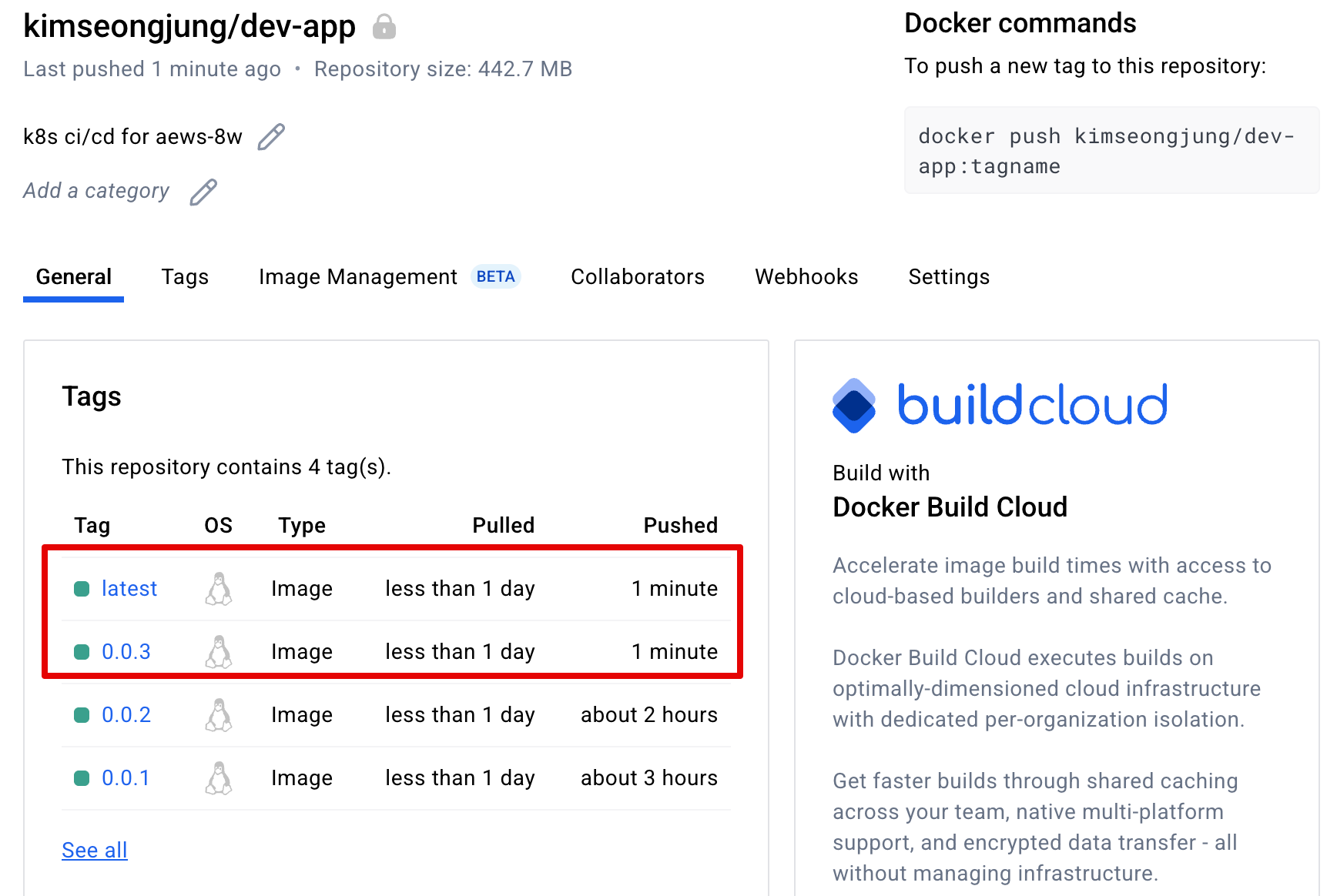The width and height of the screenshot is (1337, 896).
Task: Go to the Collaborators tab
Action: click(638, 277)
